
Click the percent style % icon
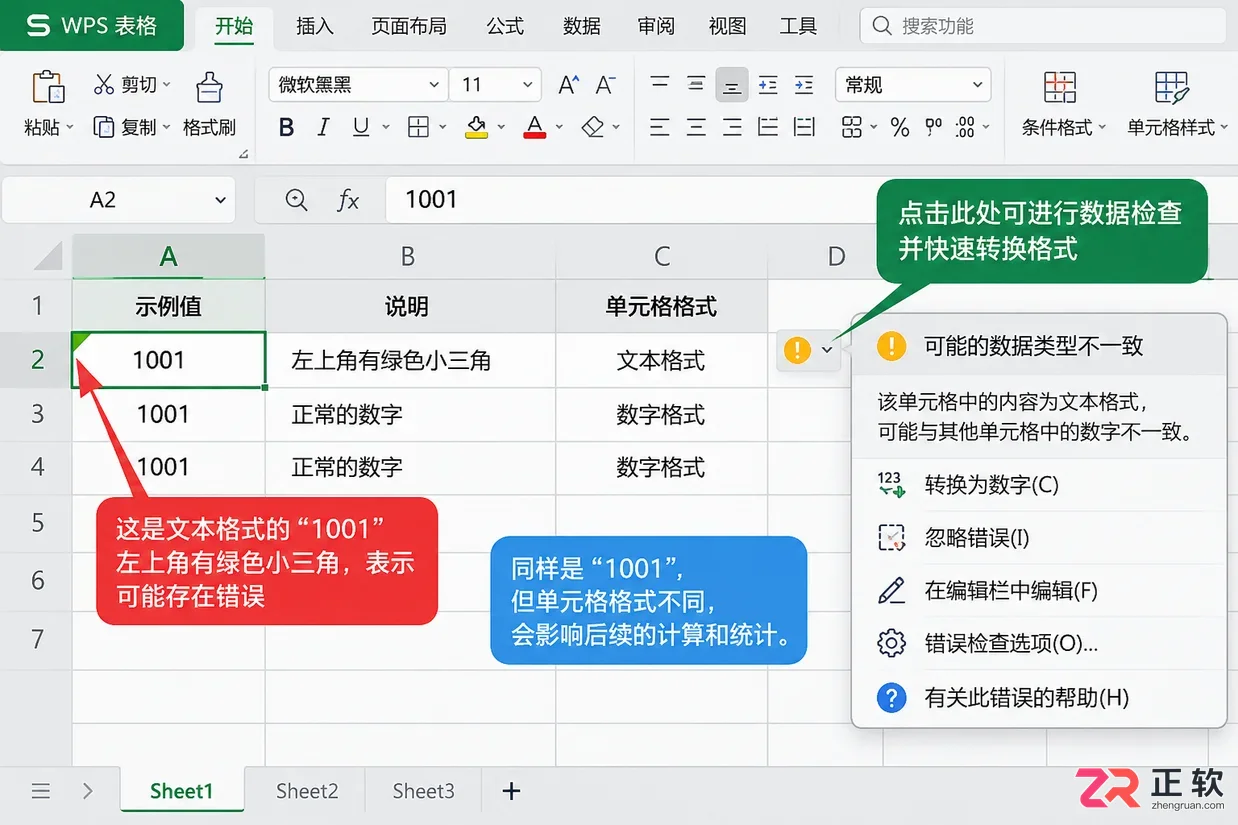click(900, 127)
